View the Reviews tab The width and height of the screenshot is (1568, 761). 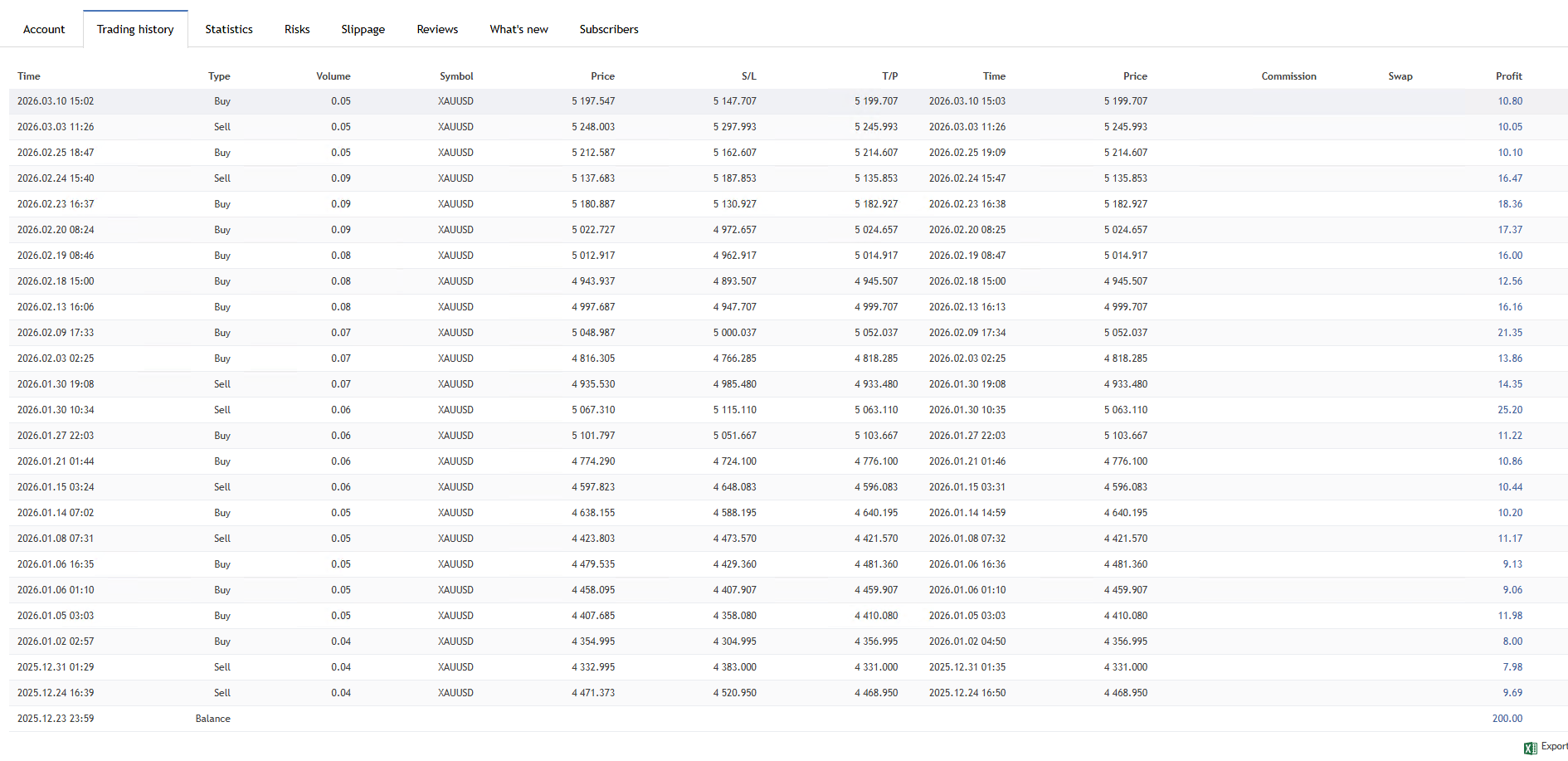click(x=437, y=29)
